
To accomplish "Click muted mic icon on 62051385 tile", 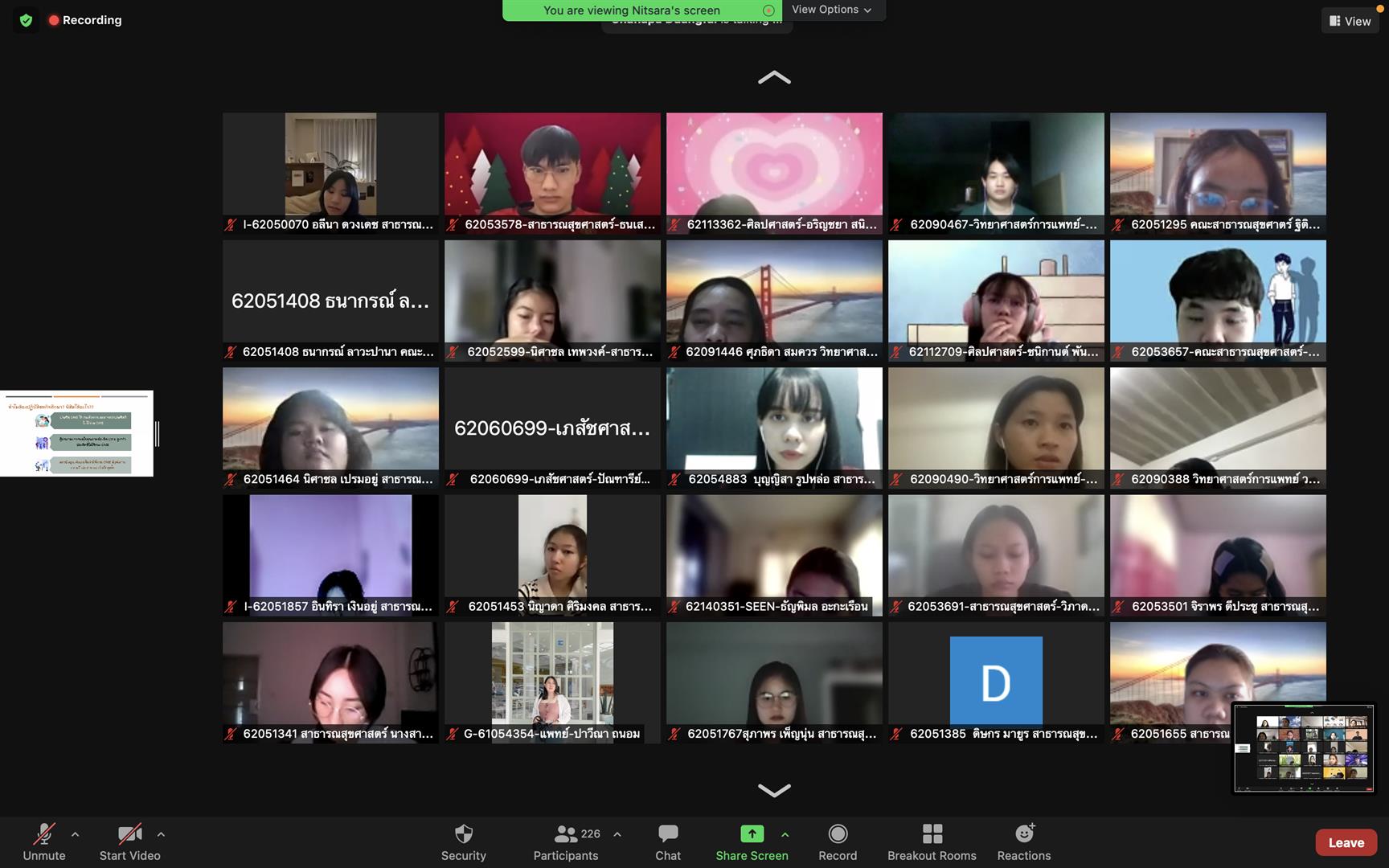I will point(896,734).
